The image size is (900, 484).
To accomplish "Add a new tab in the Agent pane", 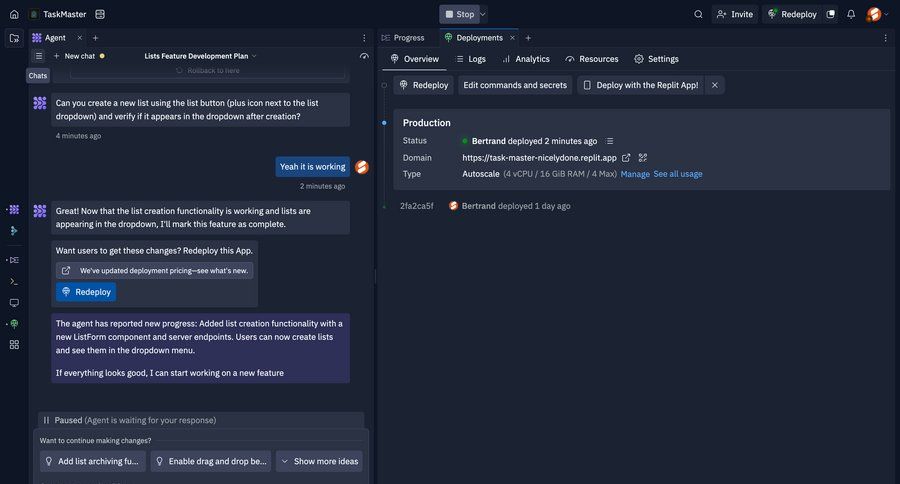I will pos(95,38).
